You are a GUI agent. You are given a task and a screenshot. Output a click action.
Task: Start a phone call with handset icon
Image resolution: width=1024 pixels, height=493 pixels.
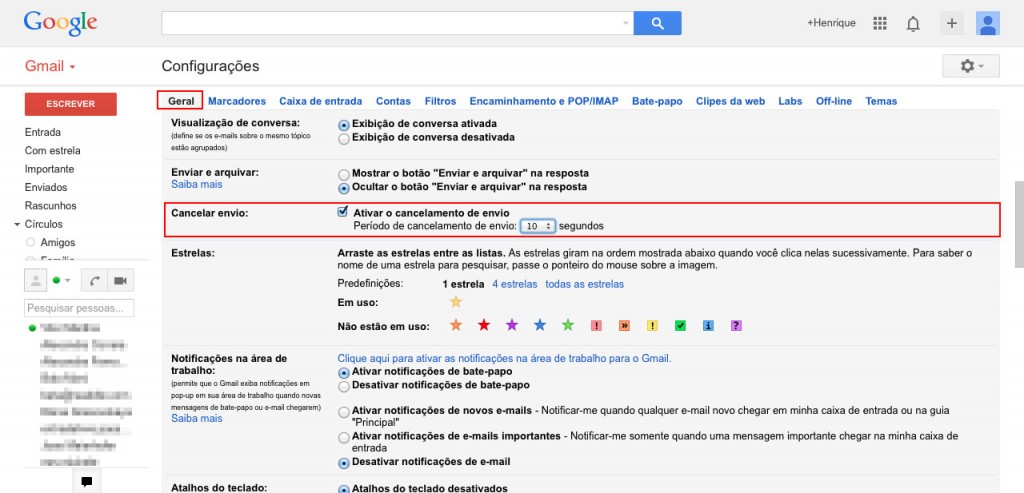pos(95,281)
